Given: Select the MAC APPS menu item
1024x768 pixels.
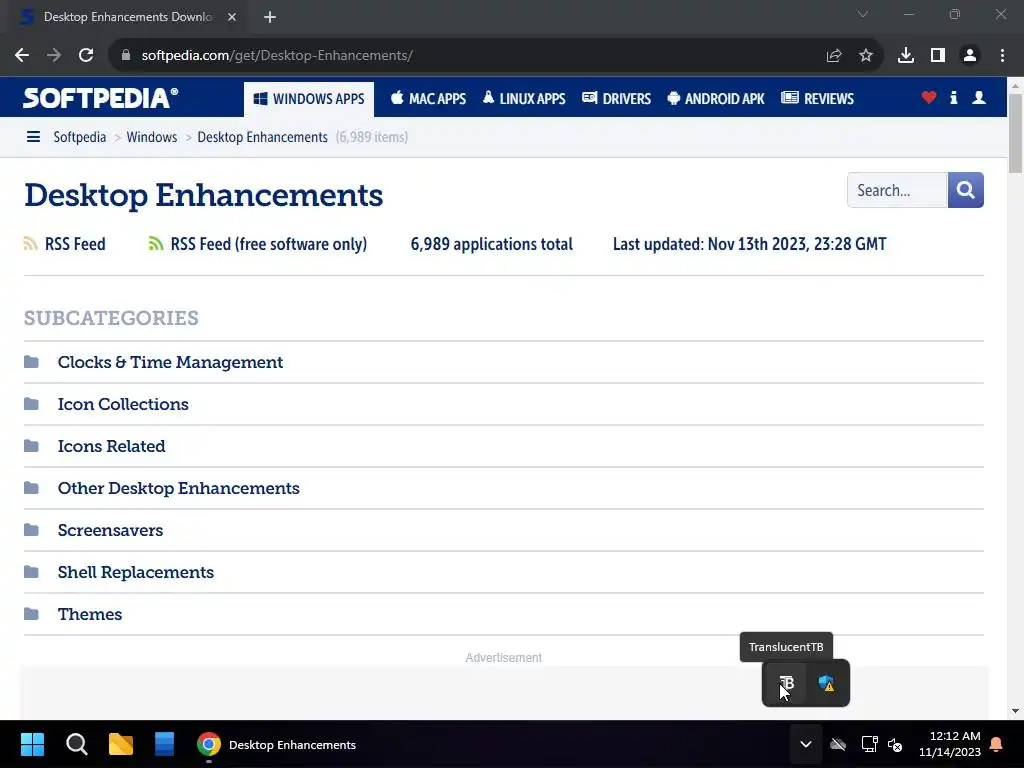Looking at the screenshot, I should pyautogui.click(x=428, y=99).
